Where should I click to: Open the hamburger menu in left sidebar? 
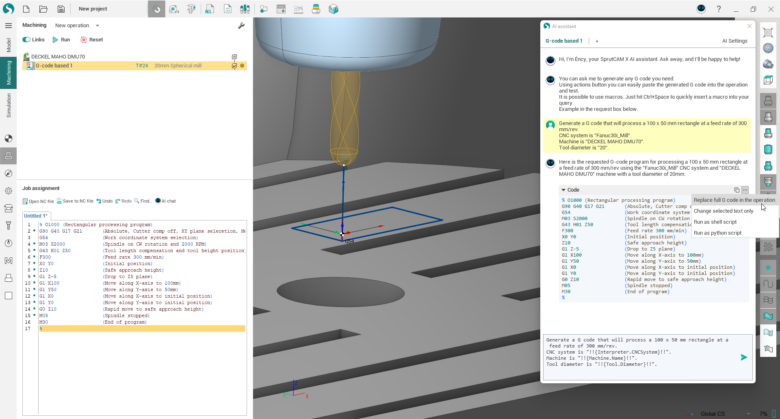coord(8,25)
